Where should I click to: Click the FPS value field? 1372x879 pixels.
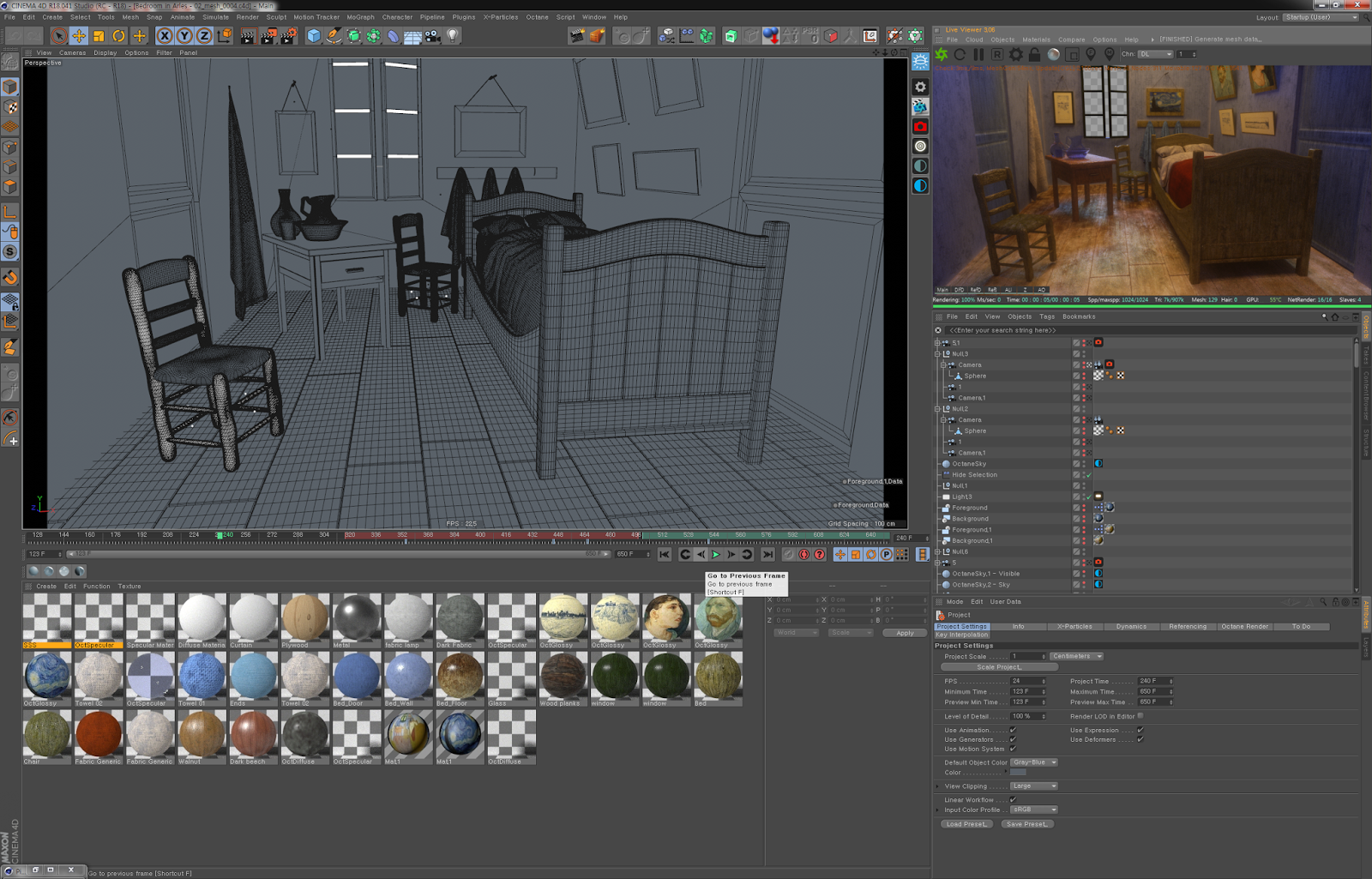point(1028,681)
